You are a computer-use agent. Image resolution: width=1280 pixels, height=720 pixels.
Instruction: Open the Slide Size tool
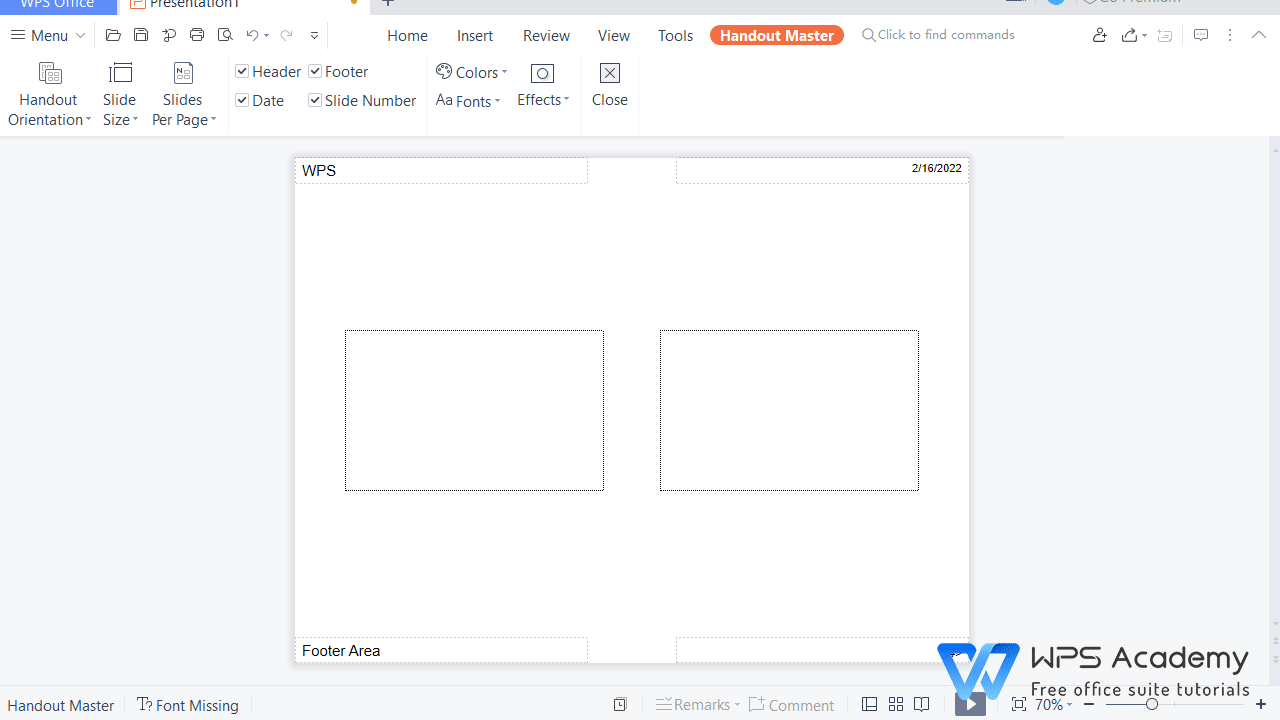[x=119, y=72]
